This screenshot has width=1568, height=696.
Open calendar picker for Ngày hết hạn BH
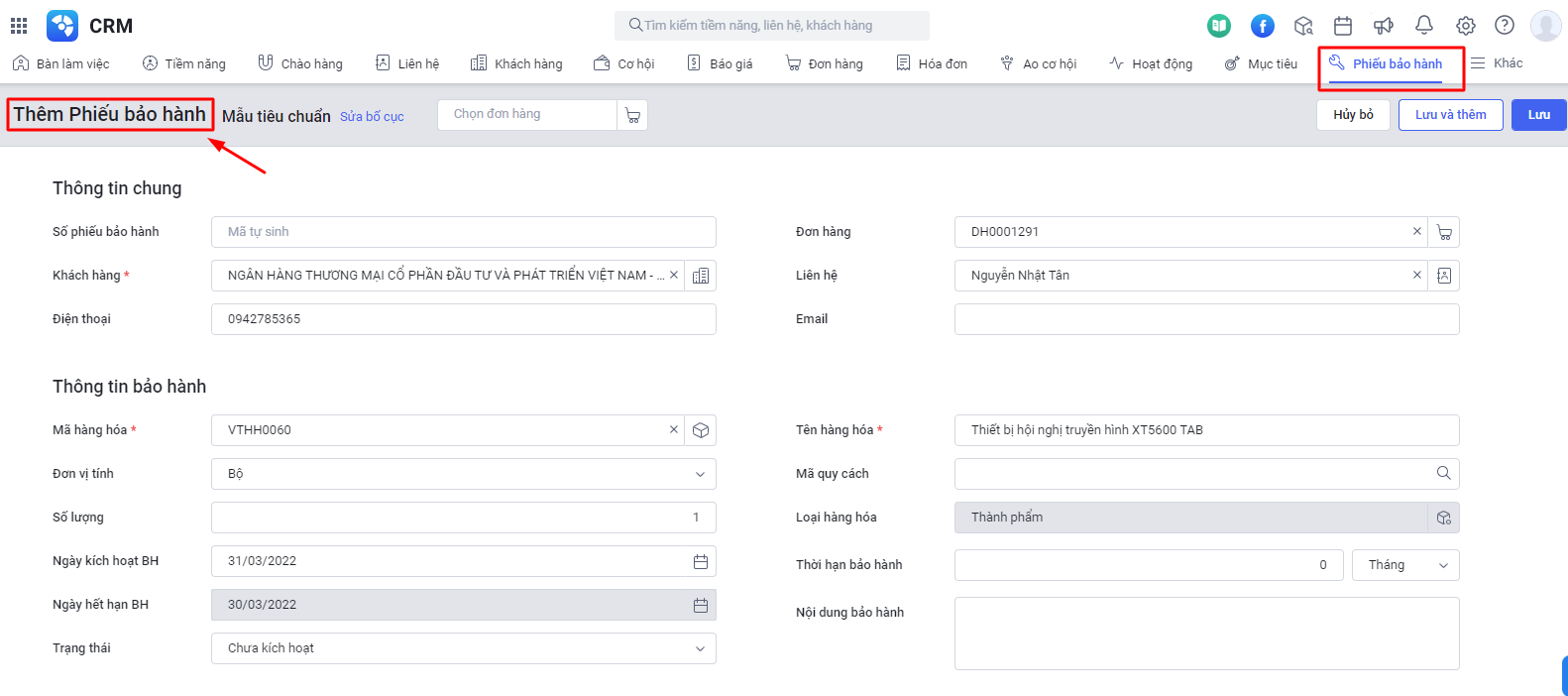[x=701, y=605]
